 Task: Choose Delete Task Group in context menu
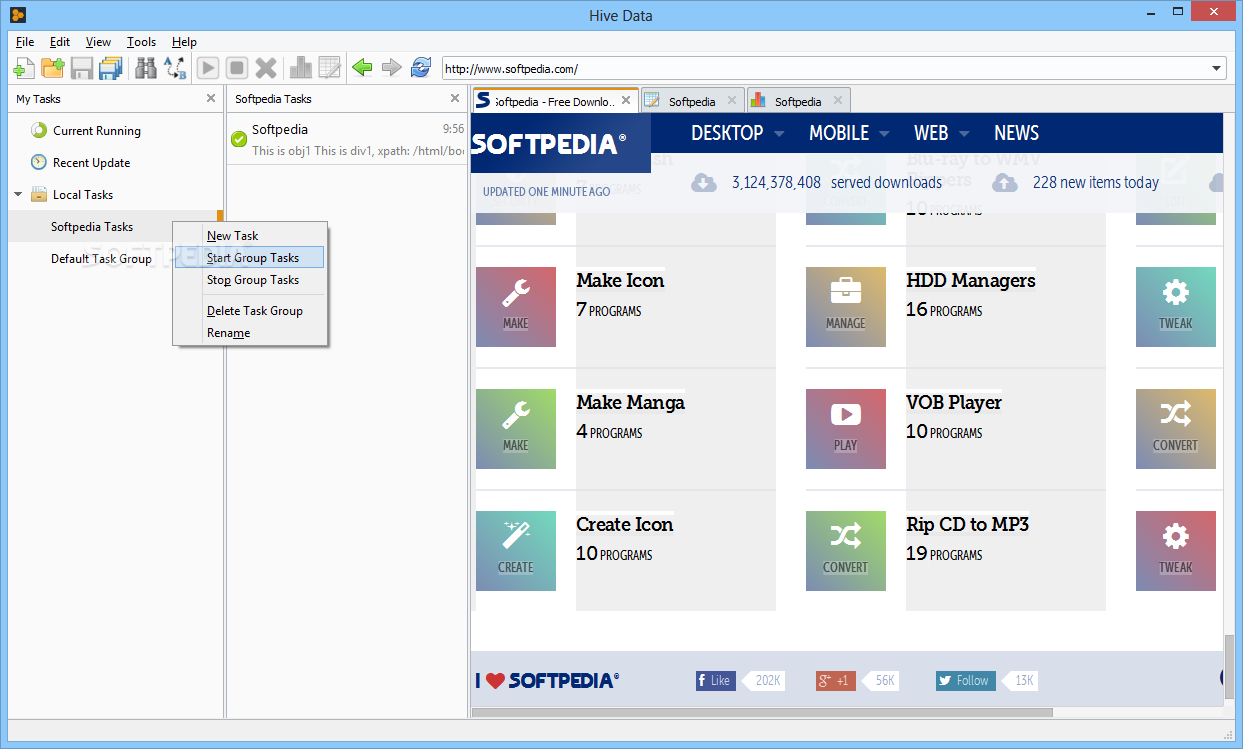[x=250, y=311]
